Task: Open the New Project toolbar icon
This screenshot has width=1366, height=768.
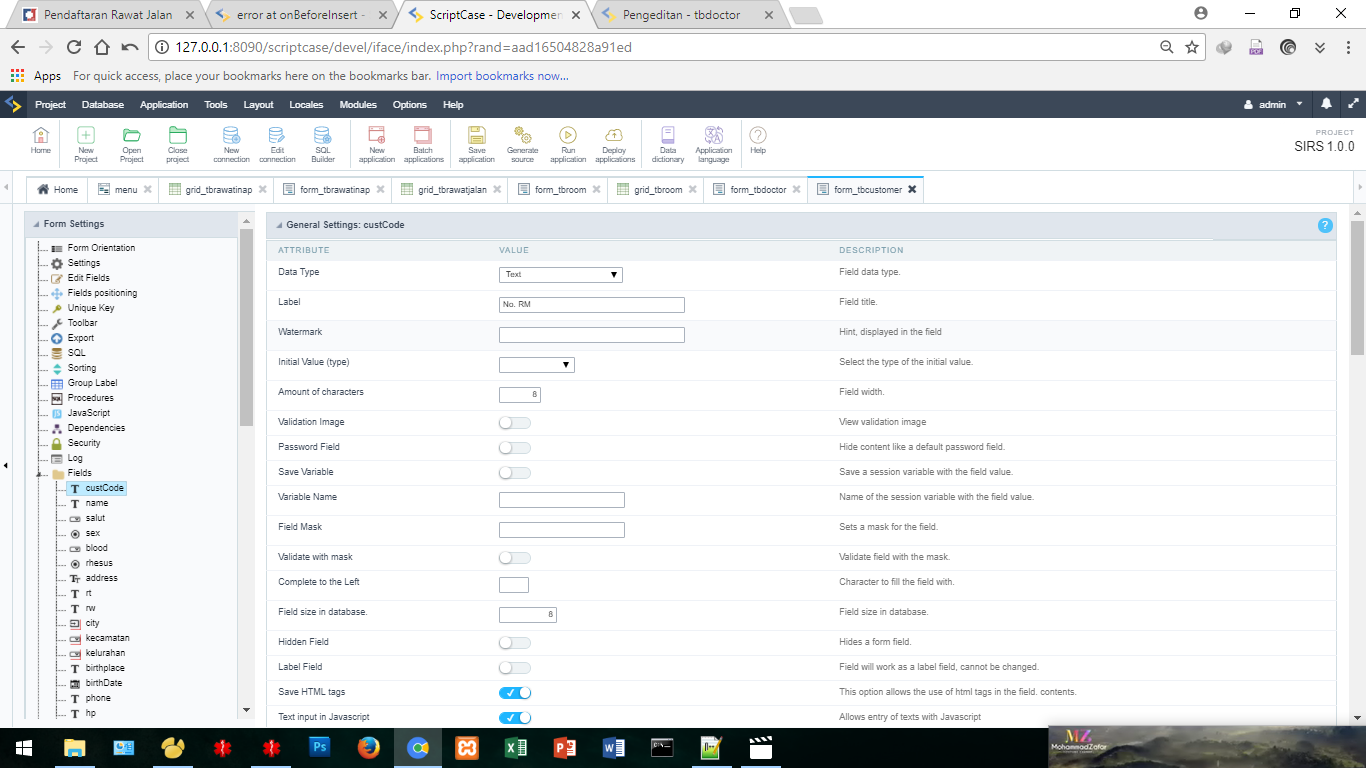Action: pyautogui.click(x=86, y=144)
